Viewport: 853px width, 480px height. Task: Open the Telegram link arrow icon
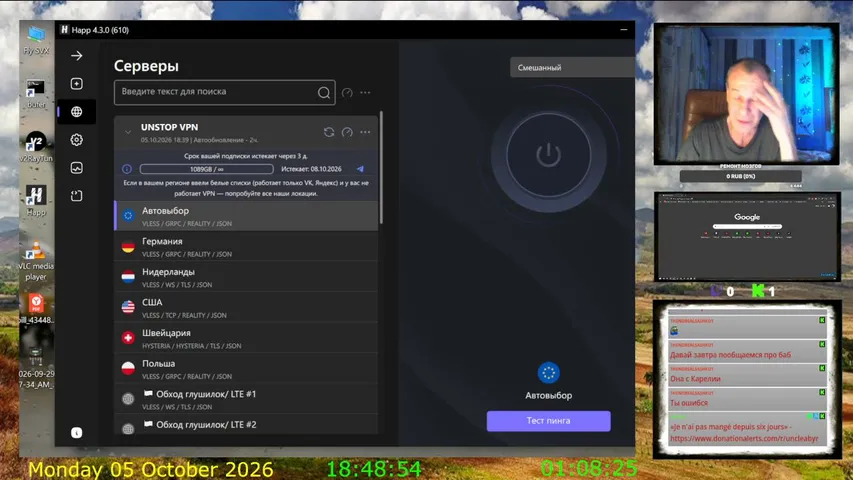point(360,169)
